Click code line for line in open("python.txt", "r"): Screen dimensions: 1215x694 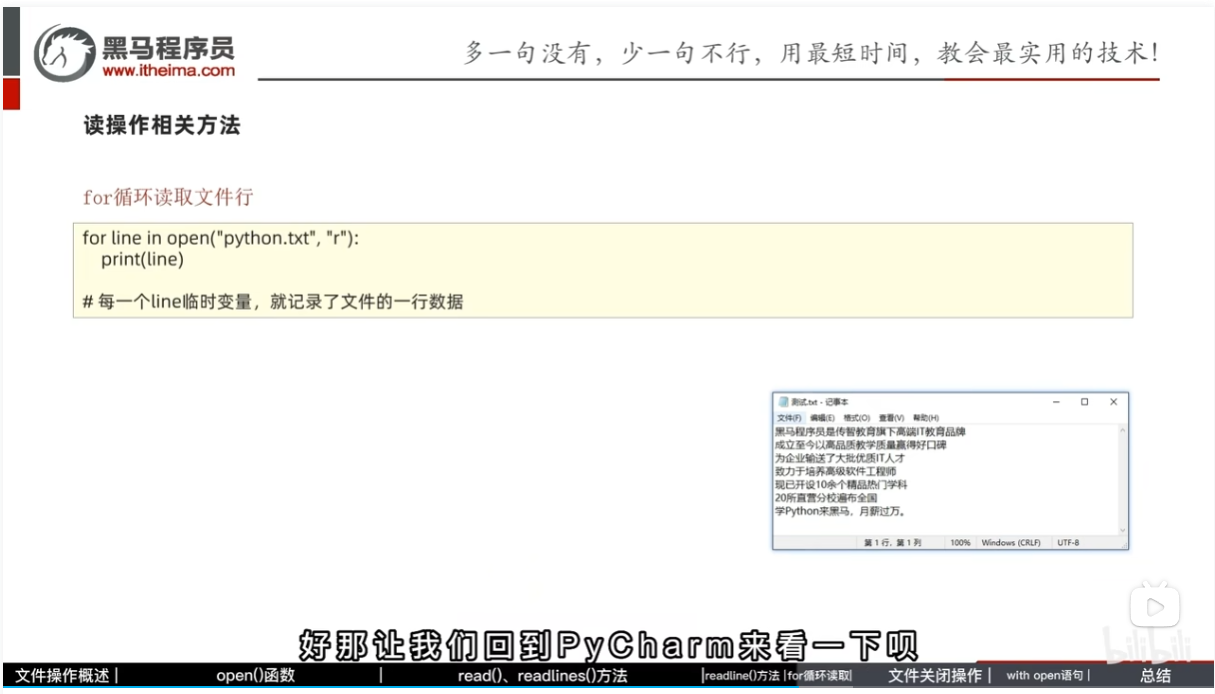pos(220,240)
